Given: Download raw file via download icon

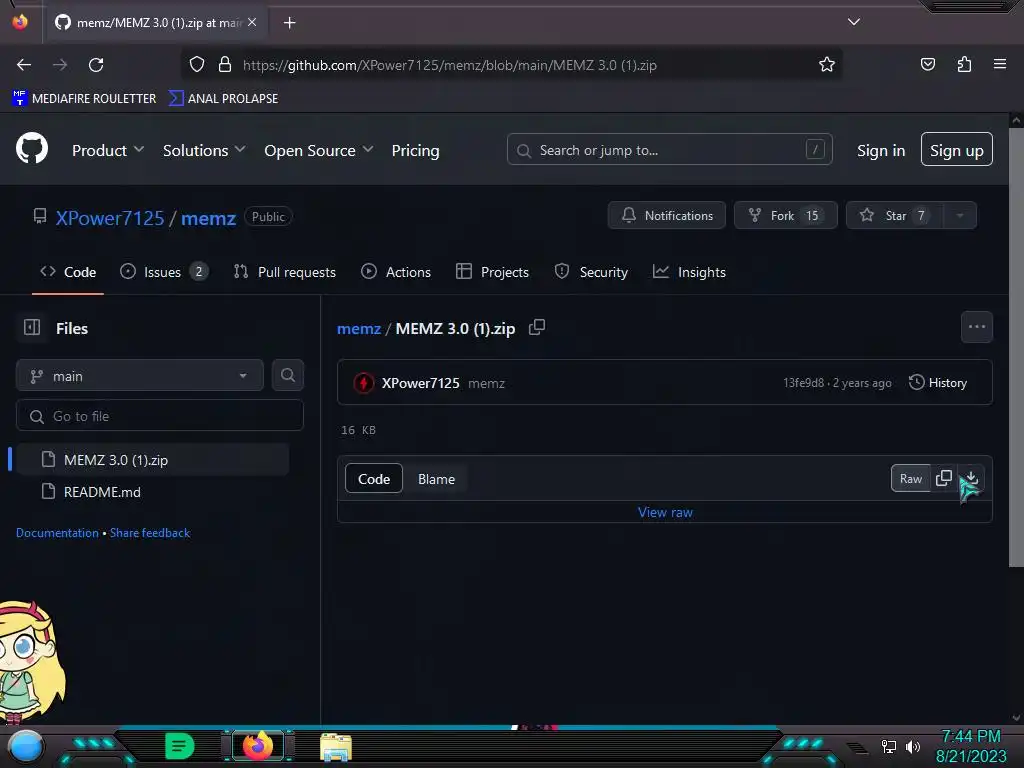Looking at the screenshot, I should tap(971, 478).
